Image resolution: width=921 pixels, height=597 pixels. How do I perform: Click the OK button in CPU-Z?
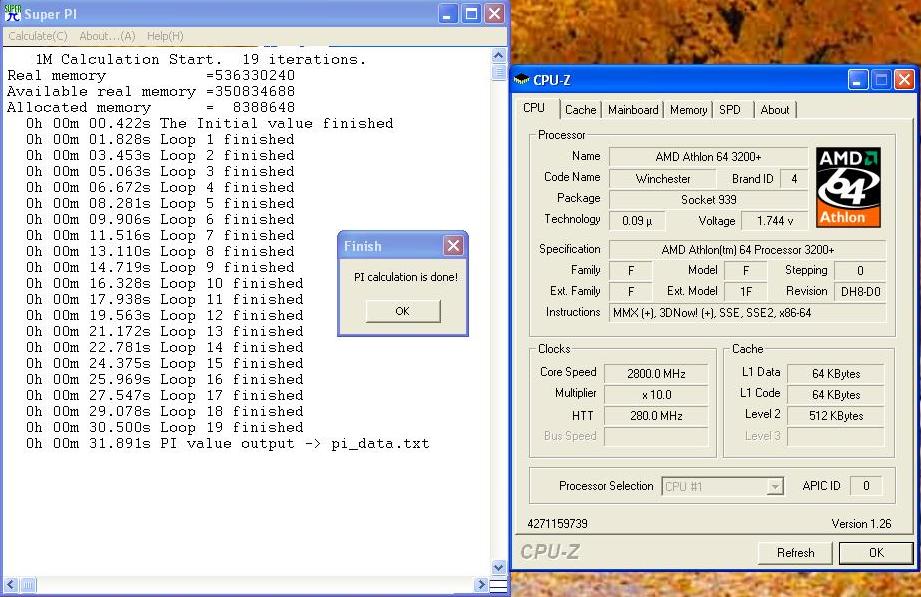(x=876, y=552)
